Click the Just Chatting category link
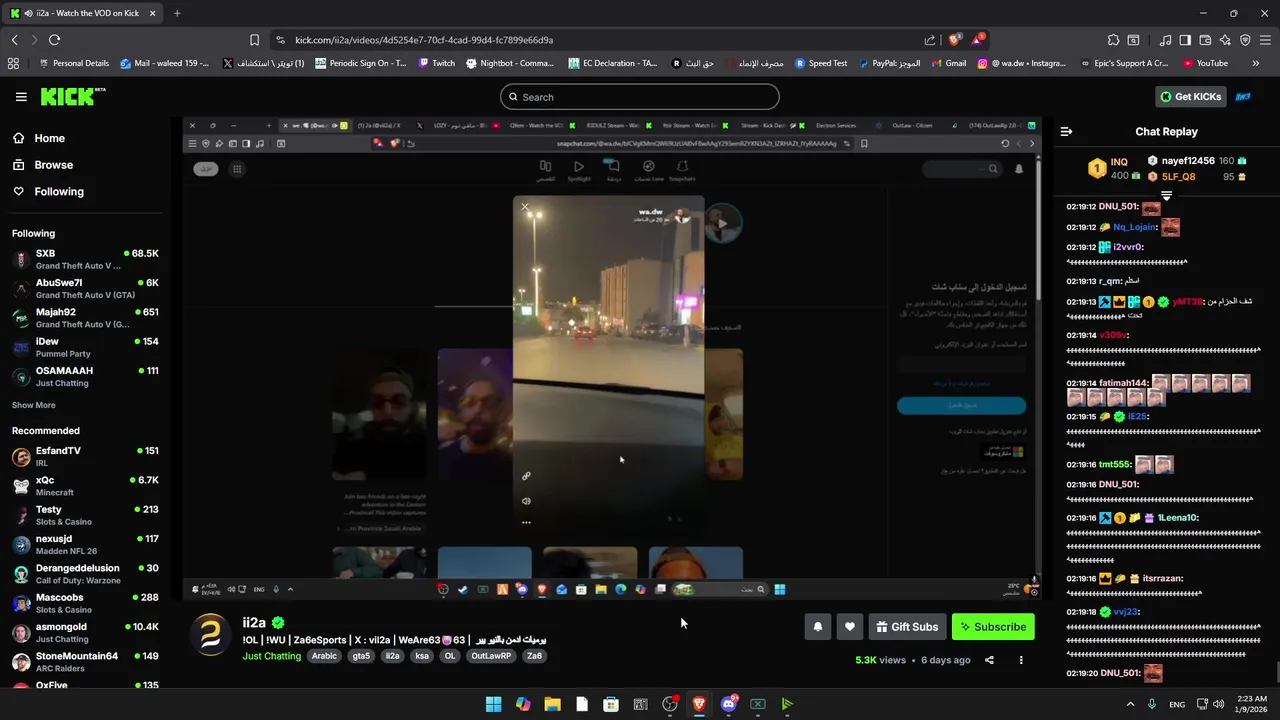Image resolution: width=1280 pixels, height=720 pixels. pos(272,656)
